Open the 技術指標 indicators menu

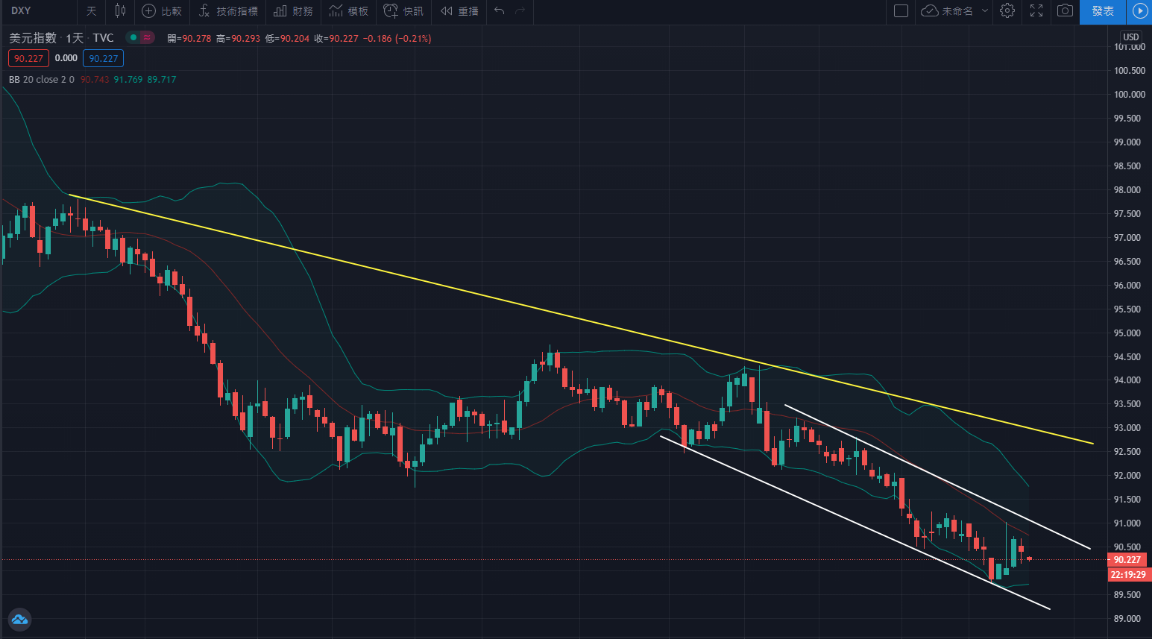coord(228,11)
